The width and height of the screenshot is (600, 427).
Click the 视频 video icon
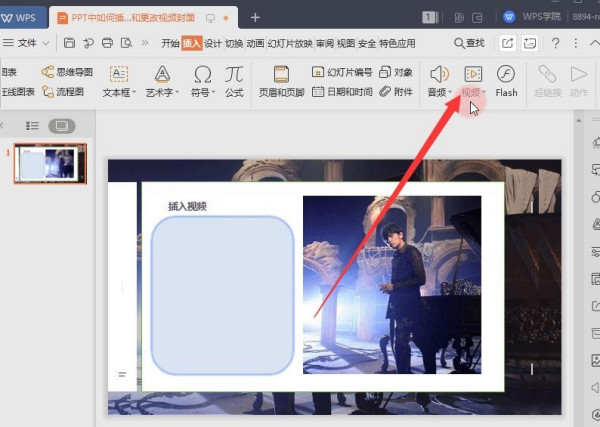[x=473, y=74]
